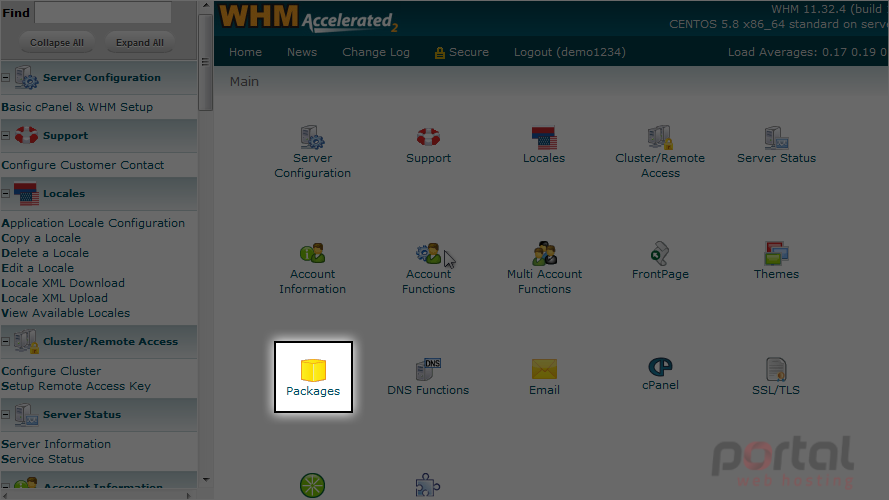This screenshot has height=500, width=889.
Task: Open Copy a Locale link
Action: click(41, 238)
